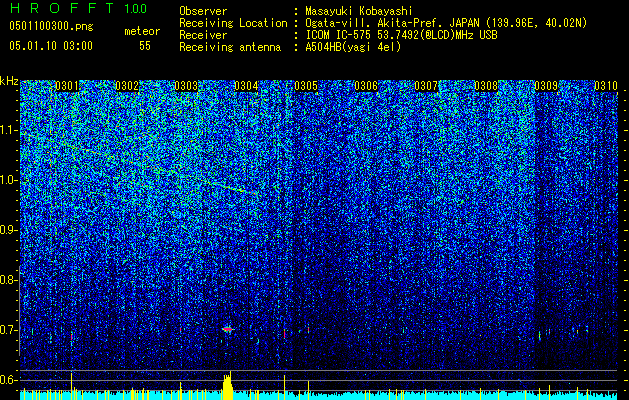Click the meteor count 55
This screenshot has width=629, height=400.
[145, 46]
